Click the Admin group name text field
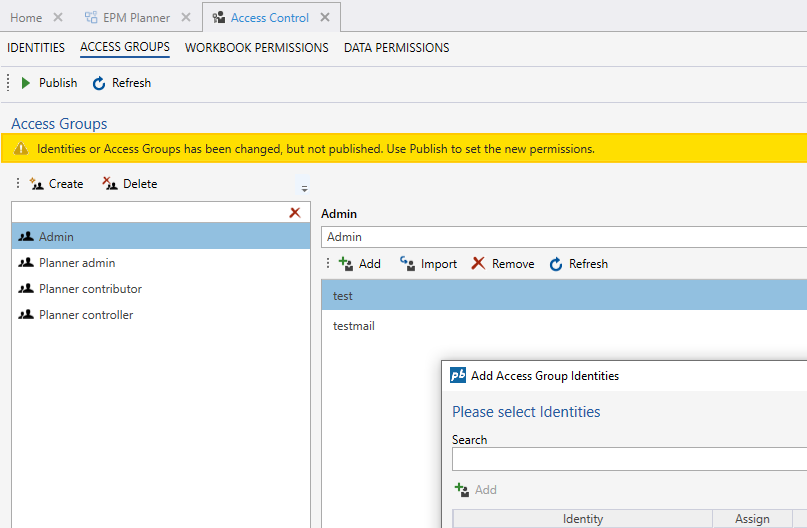Screen dimensions: 807x528 (x=563, y=237)
